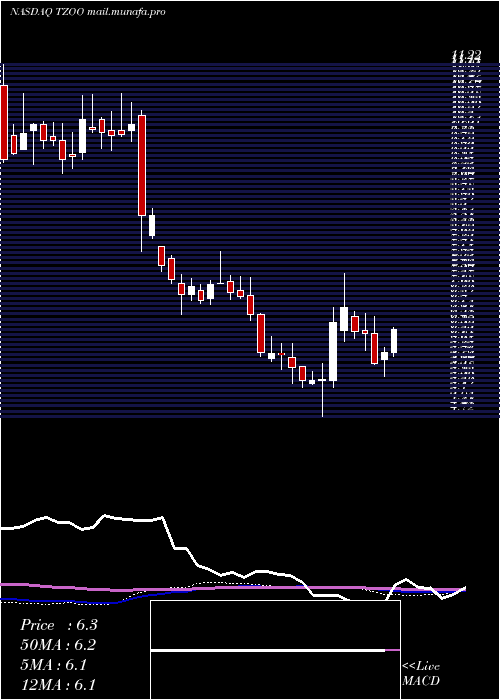Click the Price : 6.3 label
This screenshot has width=500, height=700.
59,625
